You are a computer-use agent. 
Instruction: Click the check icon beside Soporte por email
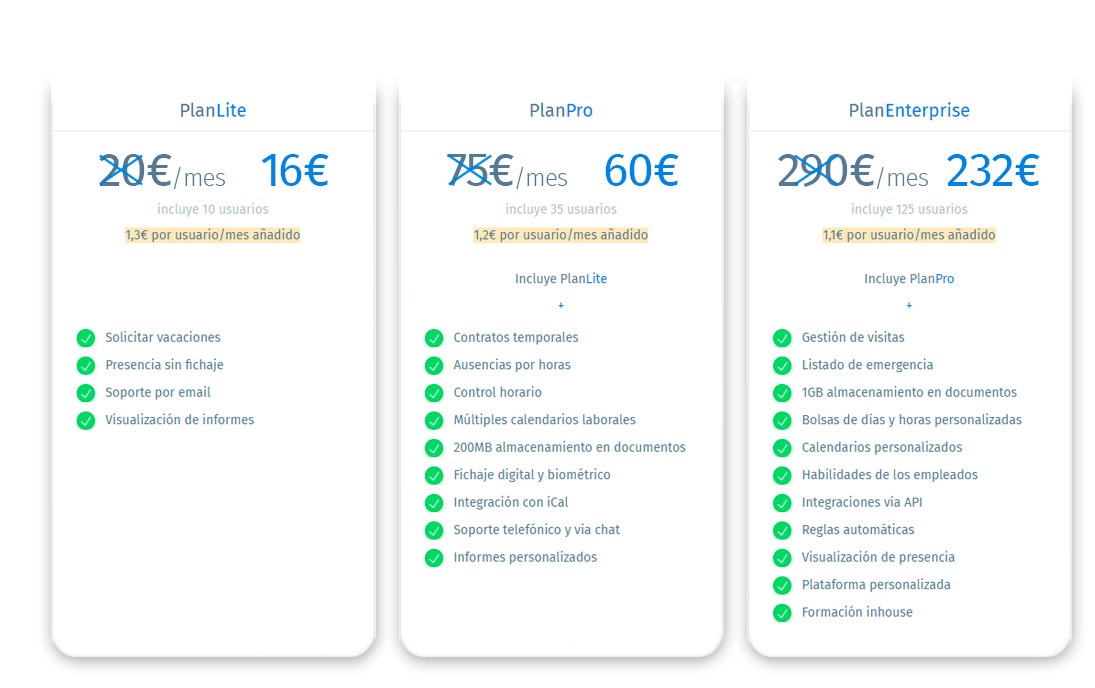click(86, 393)
